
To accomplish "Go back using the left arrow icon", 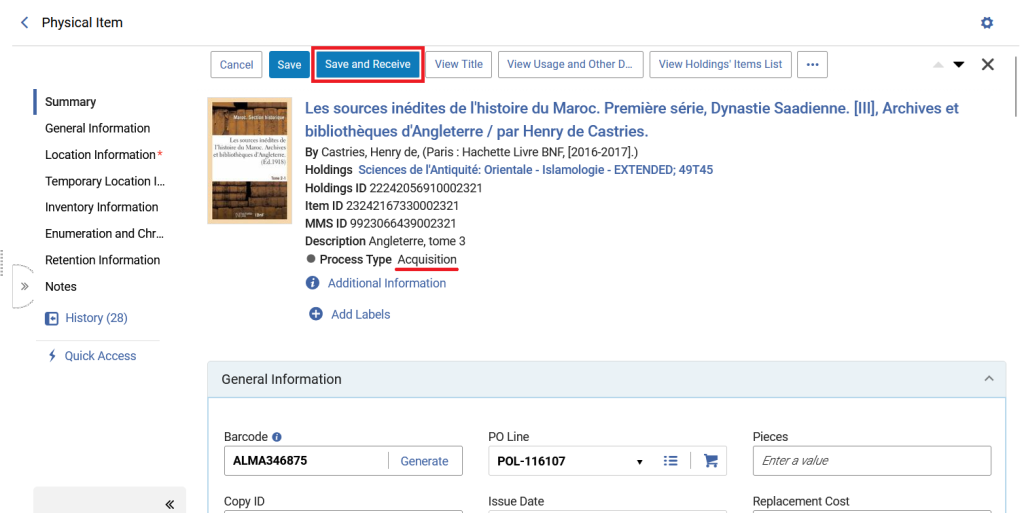I will 24,23.
